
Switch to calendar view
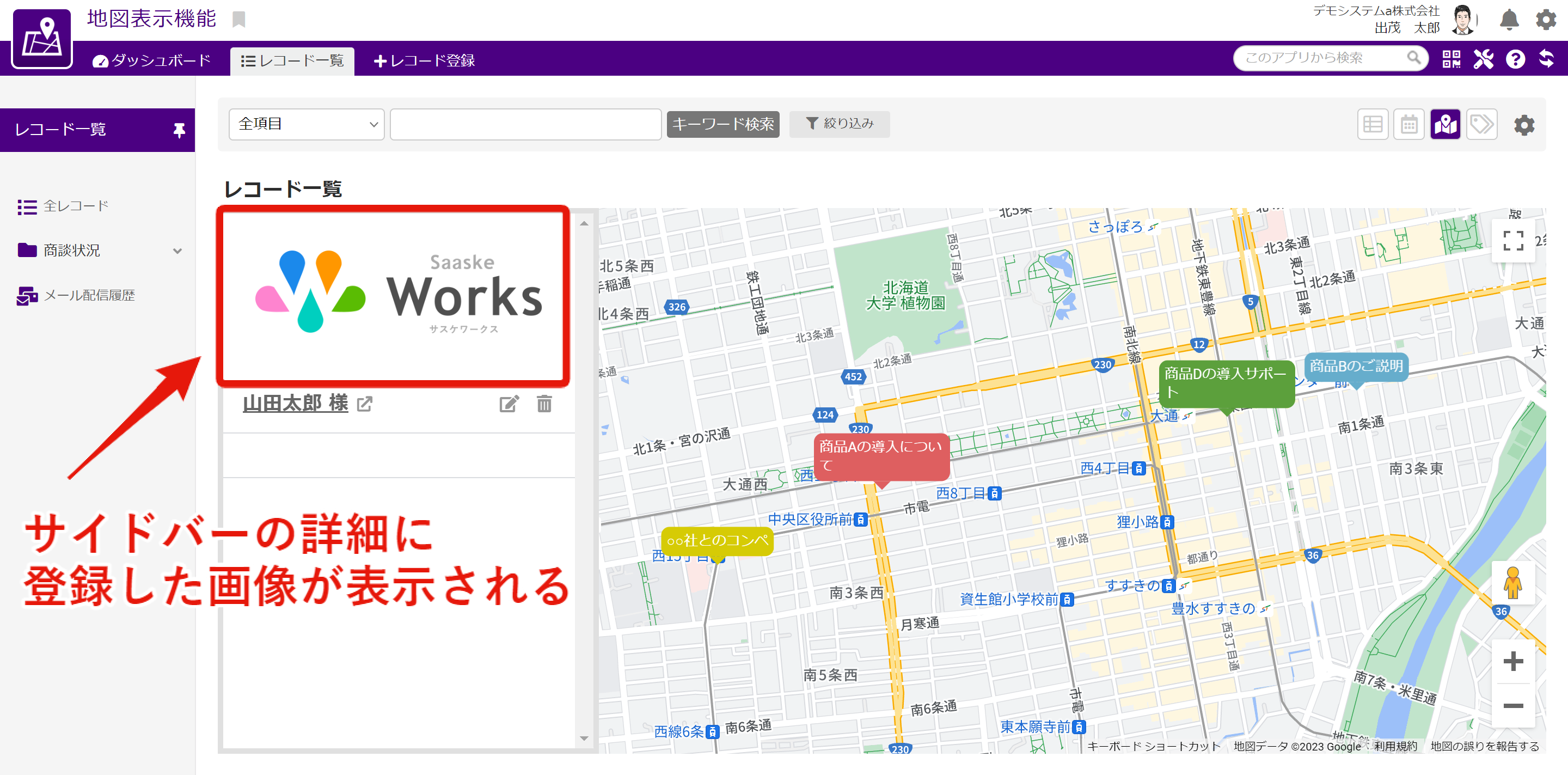click(1409, 125)
